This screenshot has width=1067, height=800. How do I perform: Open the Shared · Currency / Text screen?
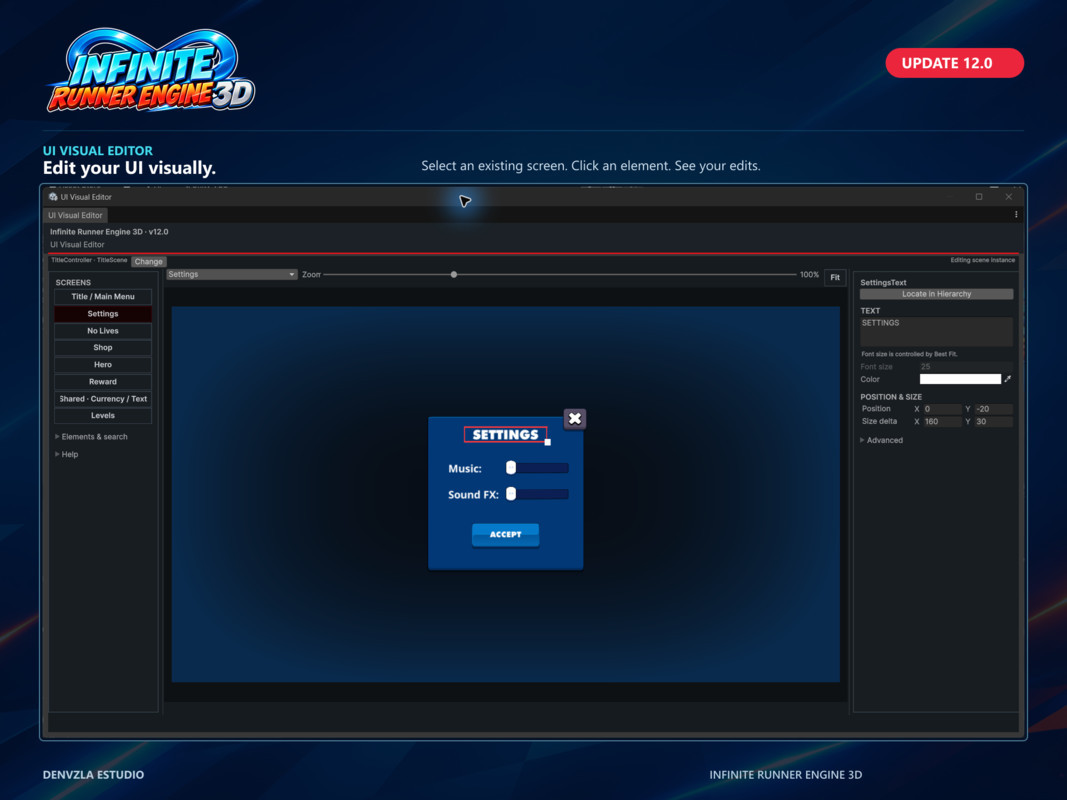103,399
